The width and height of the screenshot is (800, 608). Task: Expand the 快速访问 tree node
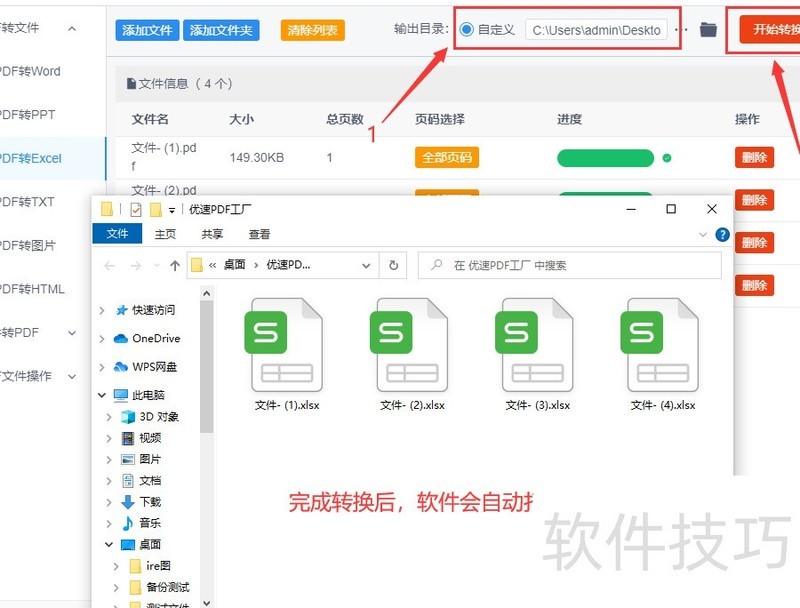coord(102,310)
